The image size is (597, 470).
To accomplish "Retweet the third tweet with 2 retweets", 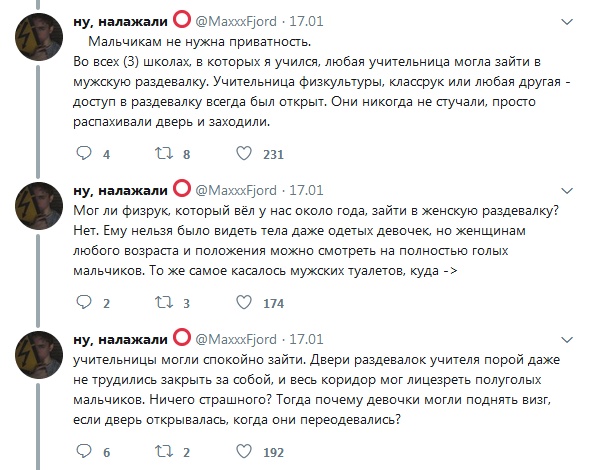I will (164, 452).
